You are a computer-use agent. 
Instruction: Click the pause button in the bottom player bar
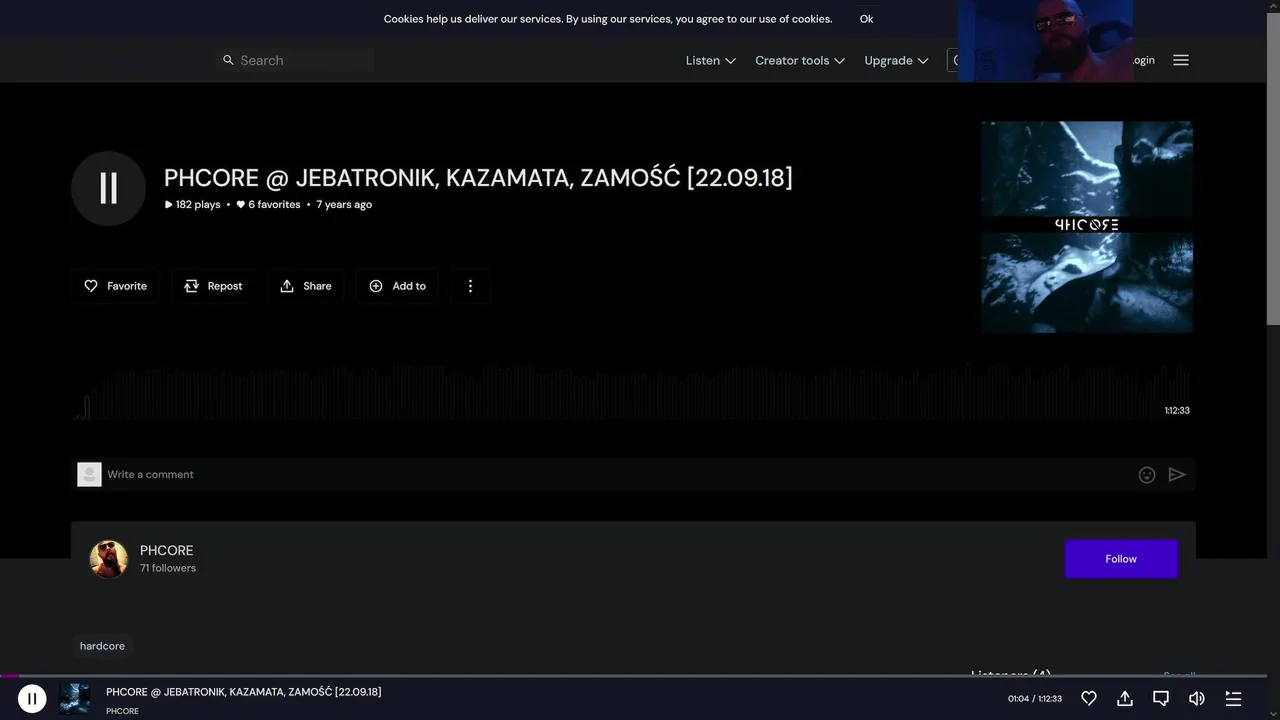click(32, 698)
